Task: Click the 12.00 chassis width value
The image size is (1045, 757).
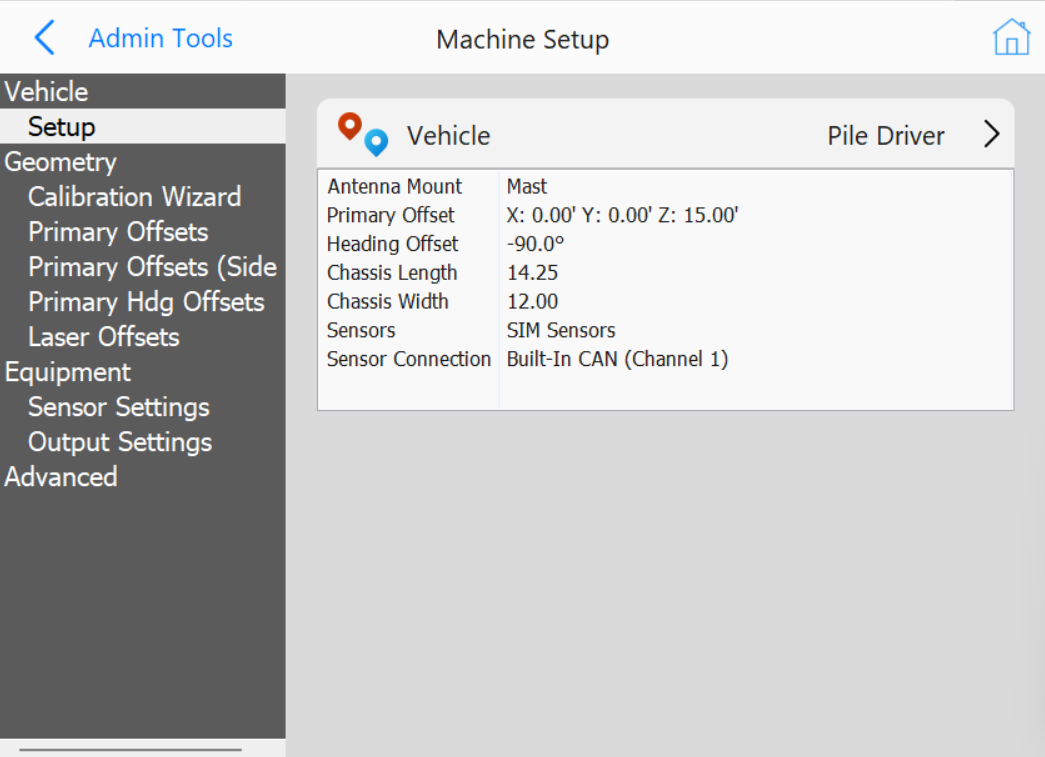Action: 532,301
